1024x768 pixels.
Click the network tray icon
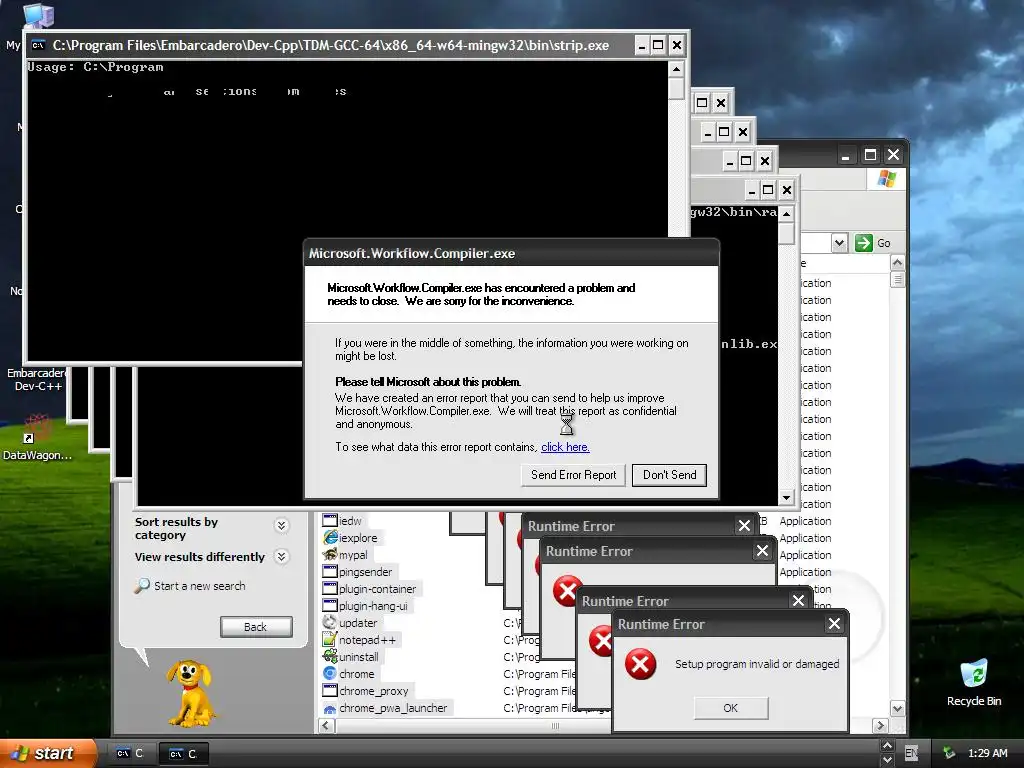(x=949, y=753)
